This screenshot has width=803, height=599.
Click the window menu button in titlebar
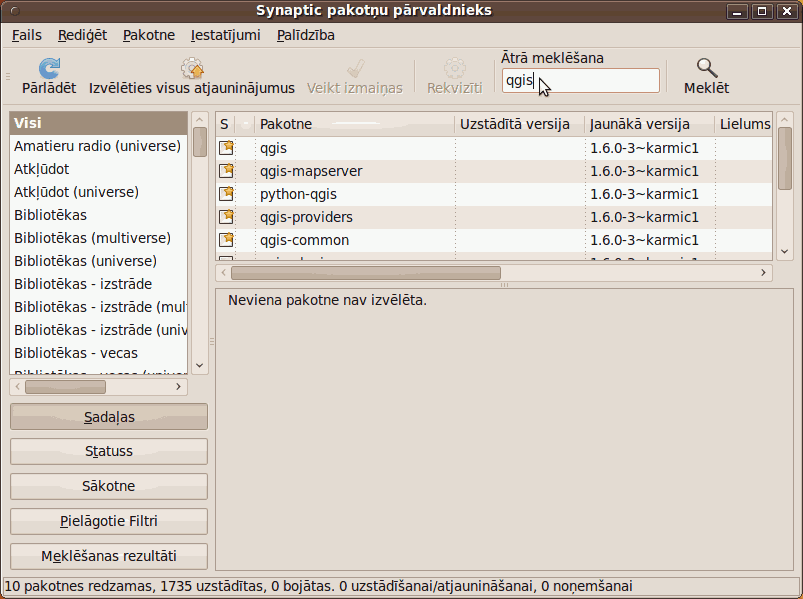15,11
